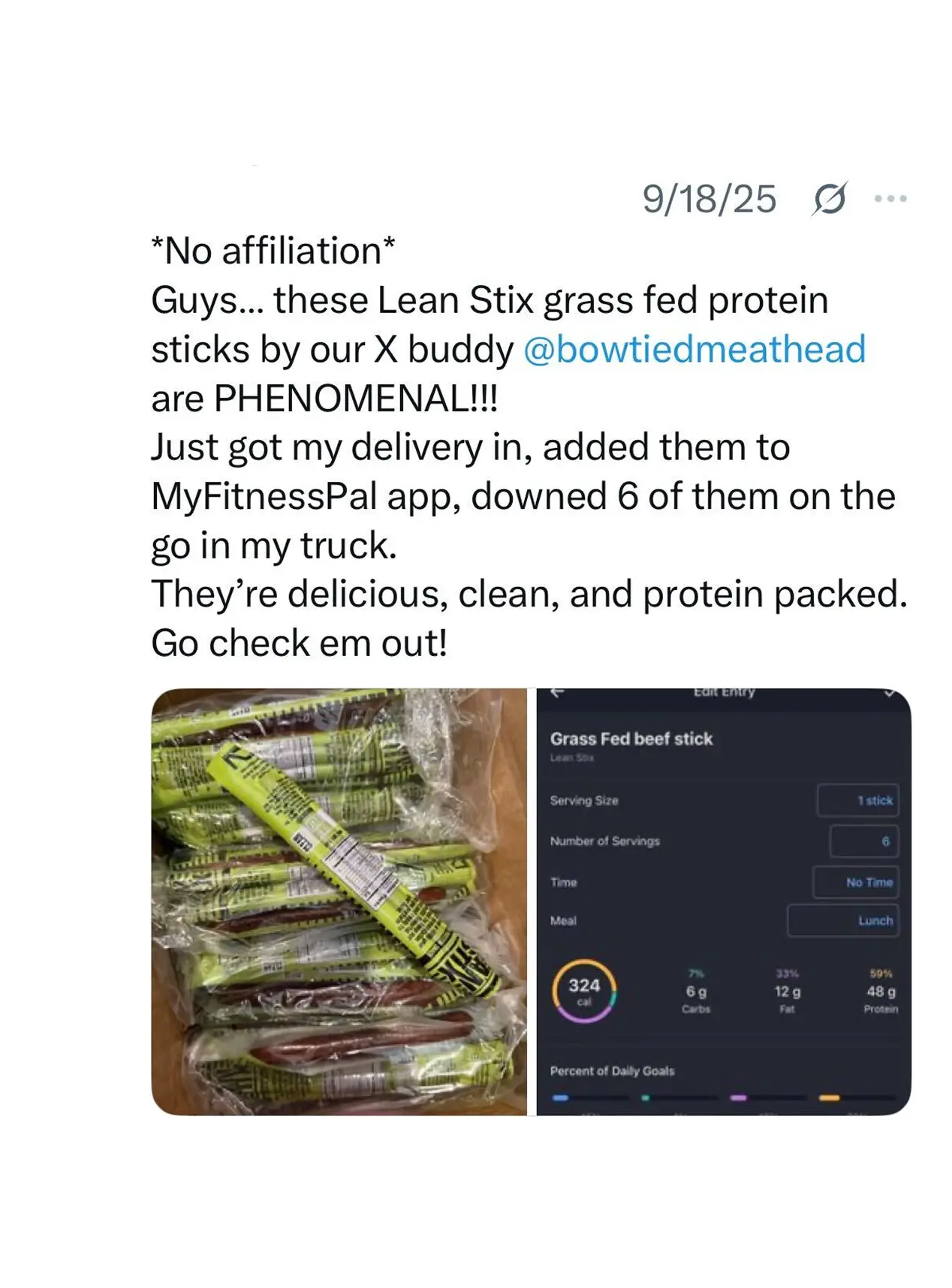The height and width of the screenshot is (1288, 952).
Task: Open the beef sticks package photo
Action: tap(339, 901)
